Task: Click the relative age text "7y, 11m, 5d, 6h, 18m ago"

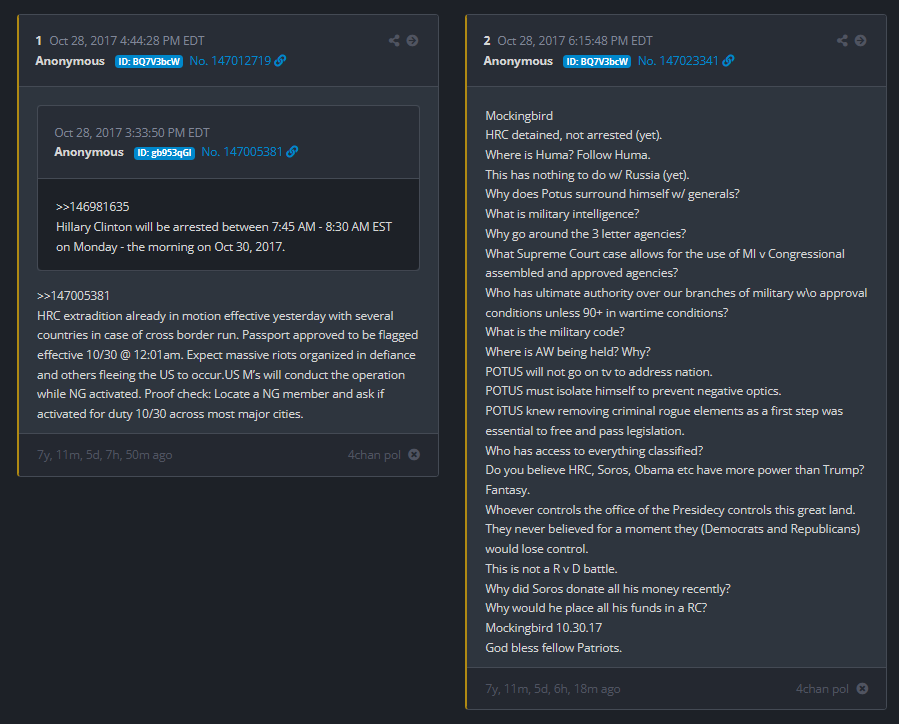Action: [552, 689]
